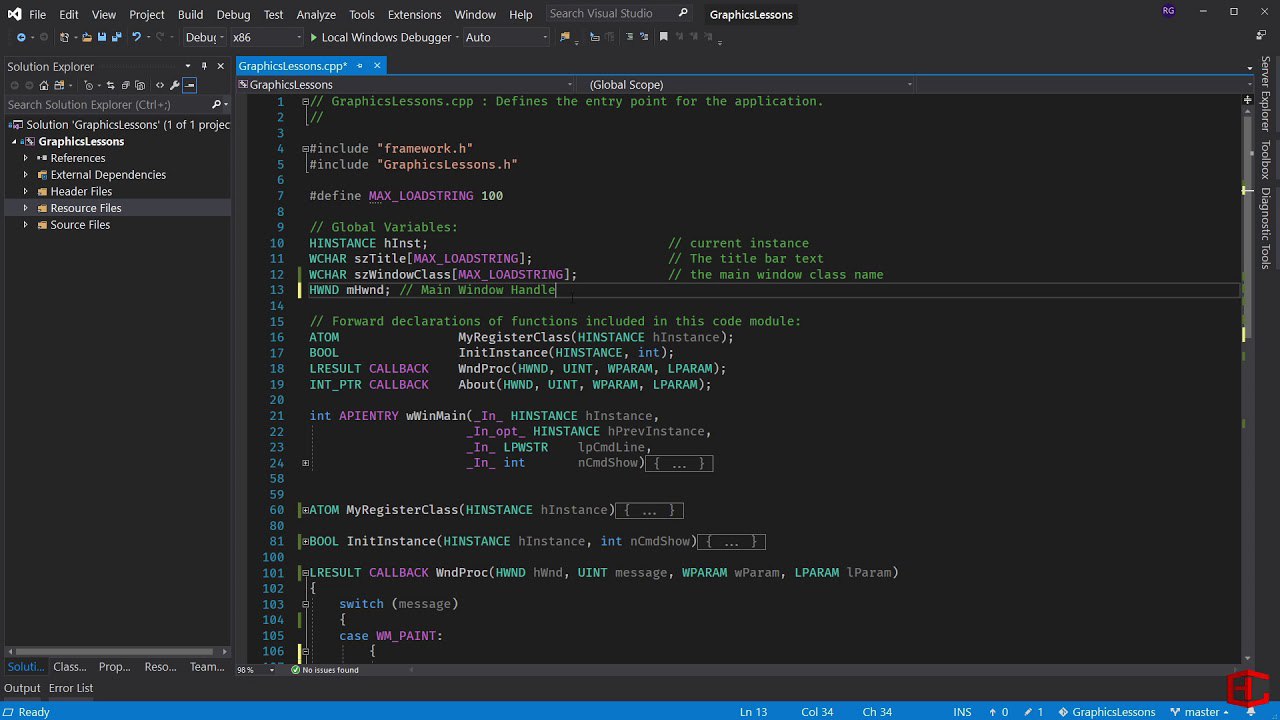The height and width of the screenshot is (720, 1280).
Task: Collapse the #include block on line 4
Action: 305,149
